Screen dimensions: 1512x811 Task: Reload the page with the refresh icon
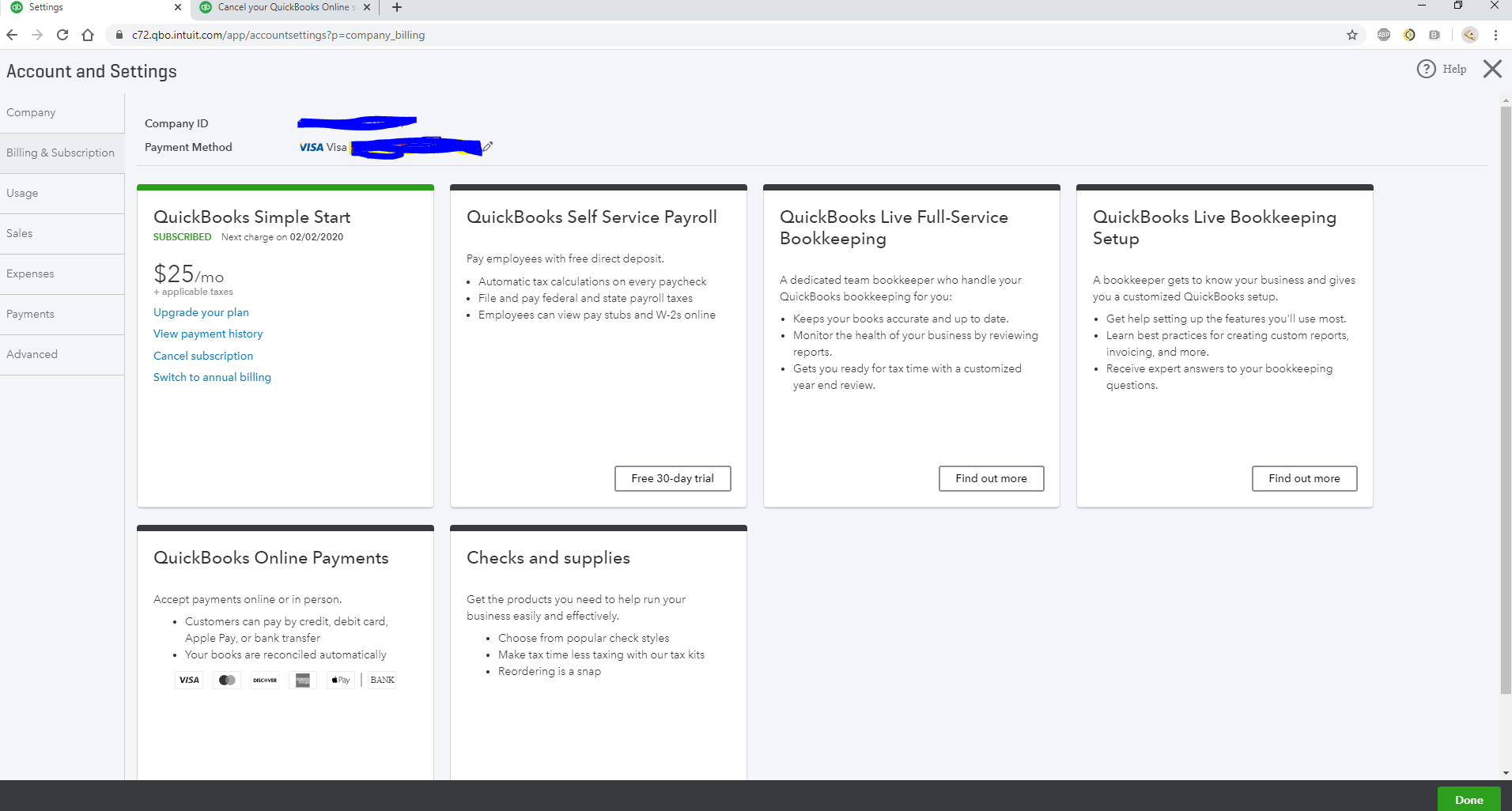click(62, 35)
